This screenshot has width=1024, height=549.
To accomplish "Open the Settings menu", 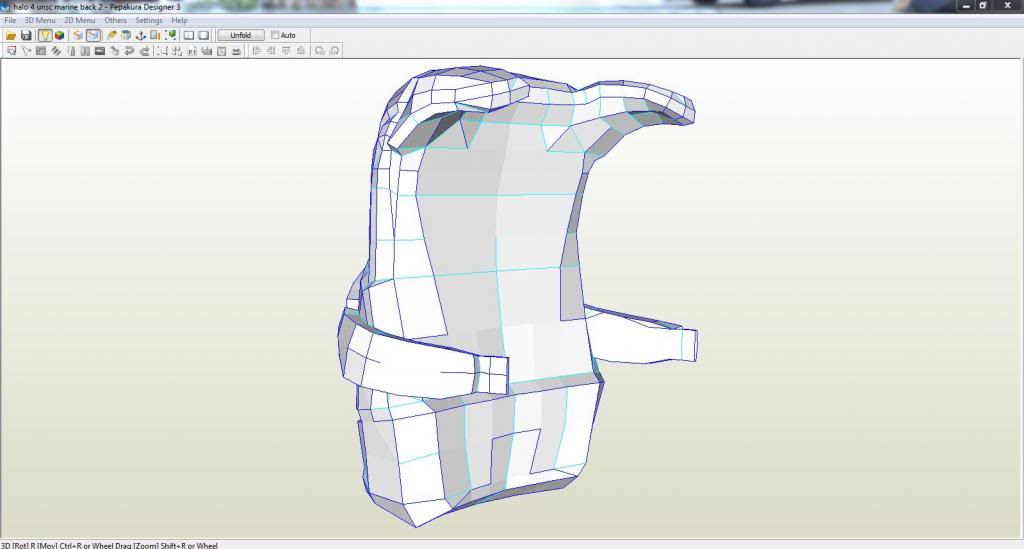I will (149, 20).
